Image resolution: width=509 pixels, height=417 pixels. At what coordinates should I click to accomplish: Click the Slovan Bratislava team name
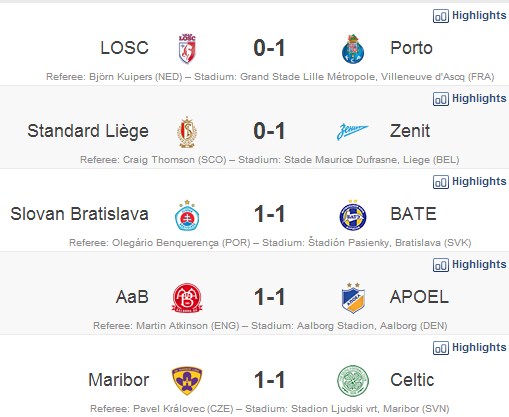(79, 214)
